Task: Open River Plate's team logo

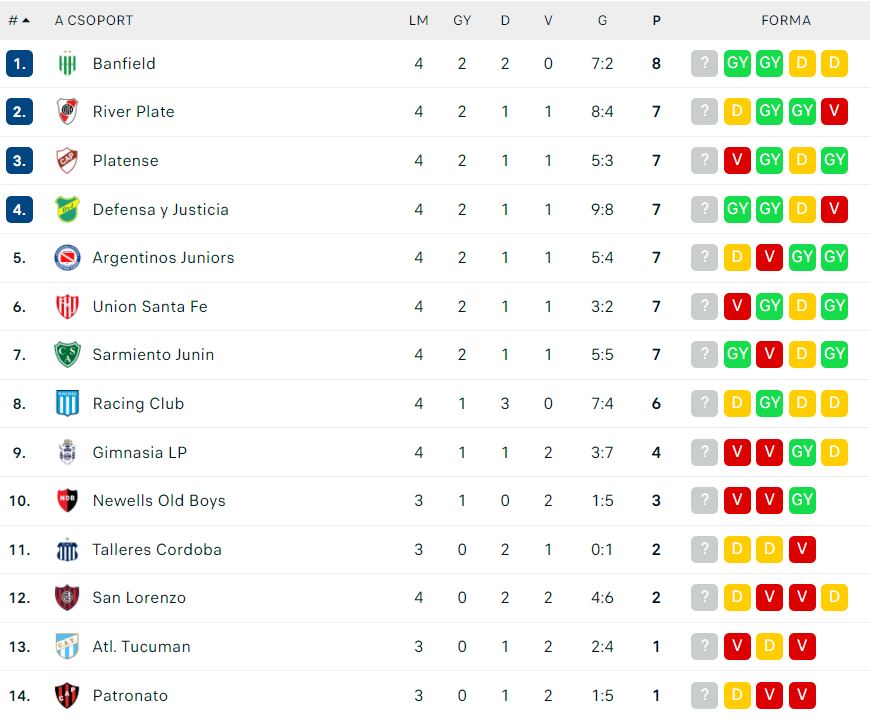Action: coord(67,112)
